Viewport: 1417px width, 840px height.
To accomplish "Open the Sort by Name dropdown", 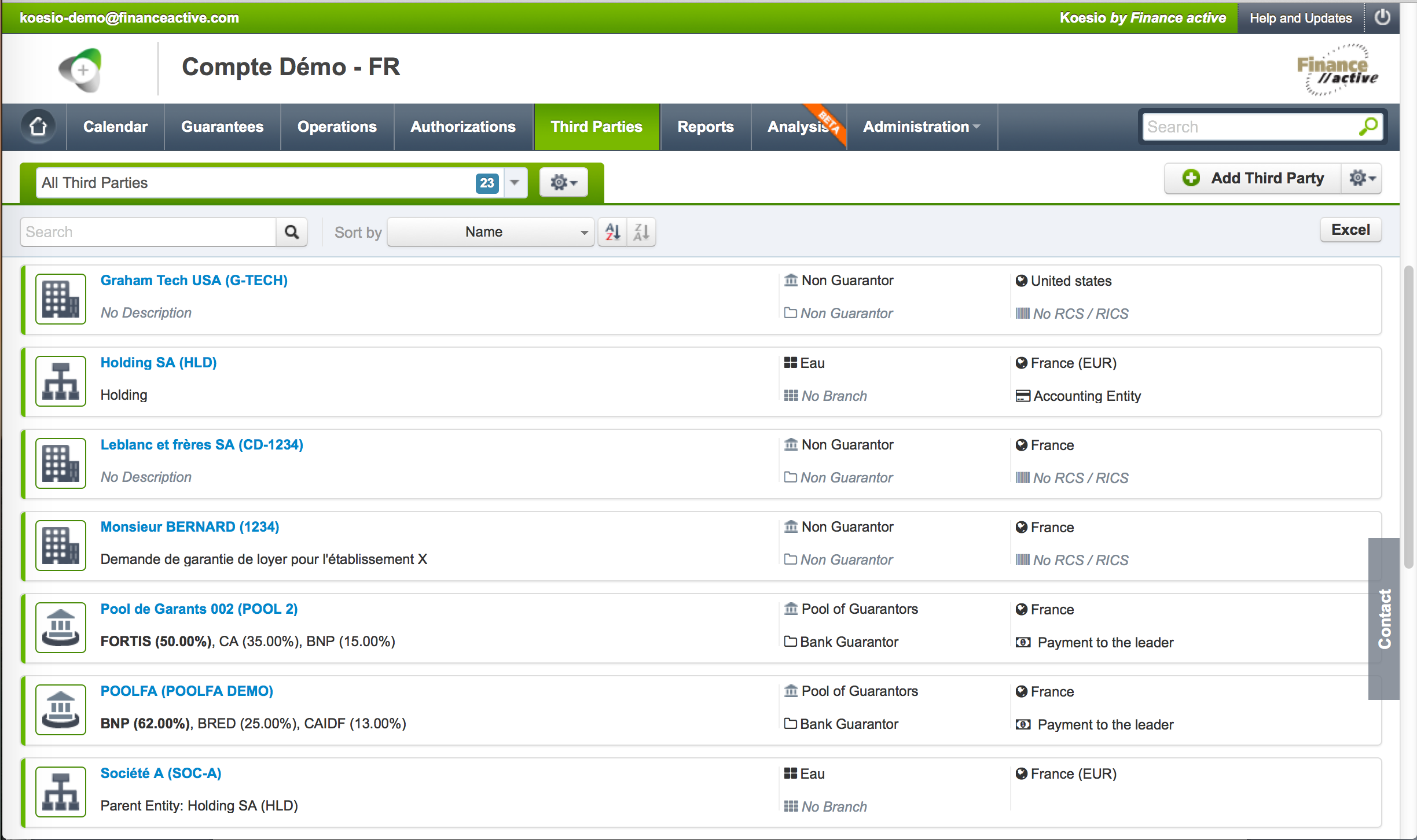I will click(490, 232).
